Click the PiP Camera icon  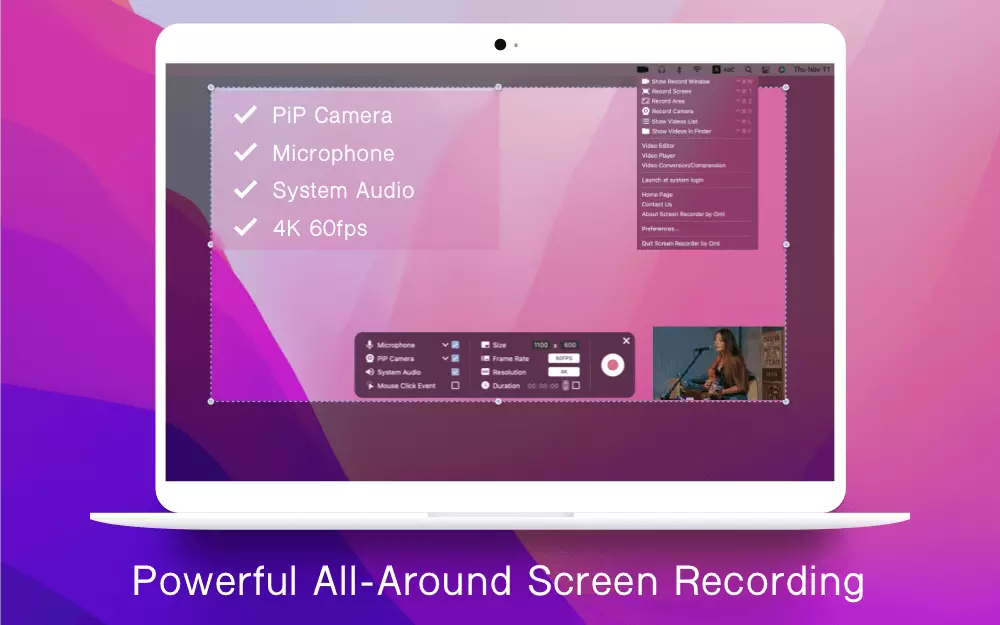(369, 358)
